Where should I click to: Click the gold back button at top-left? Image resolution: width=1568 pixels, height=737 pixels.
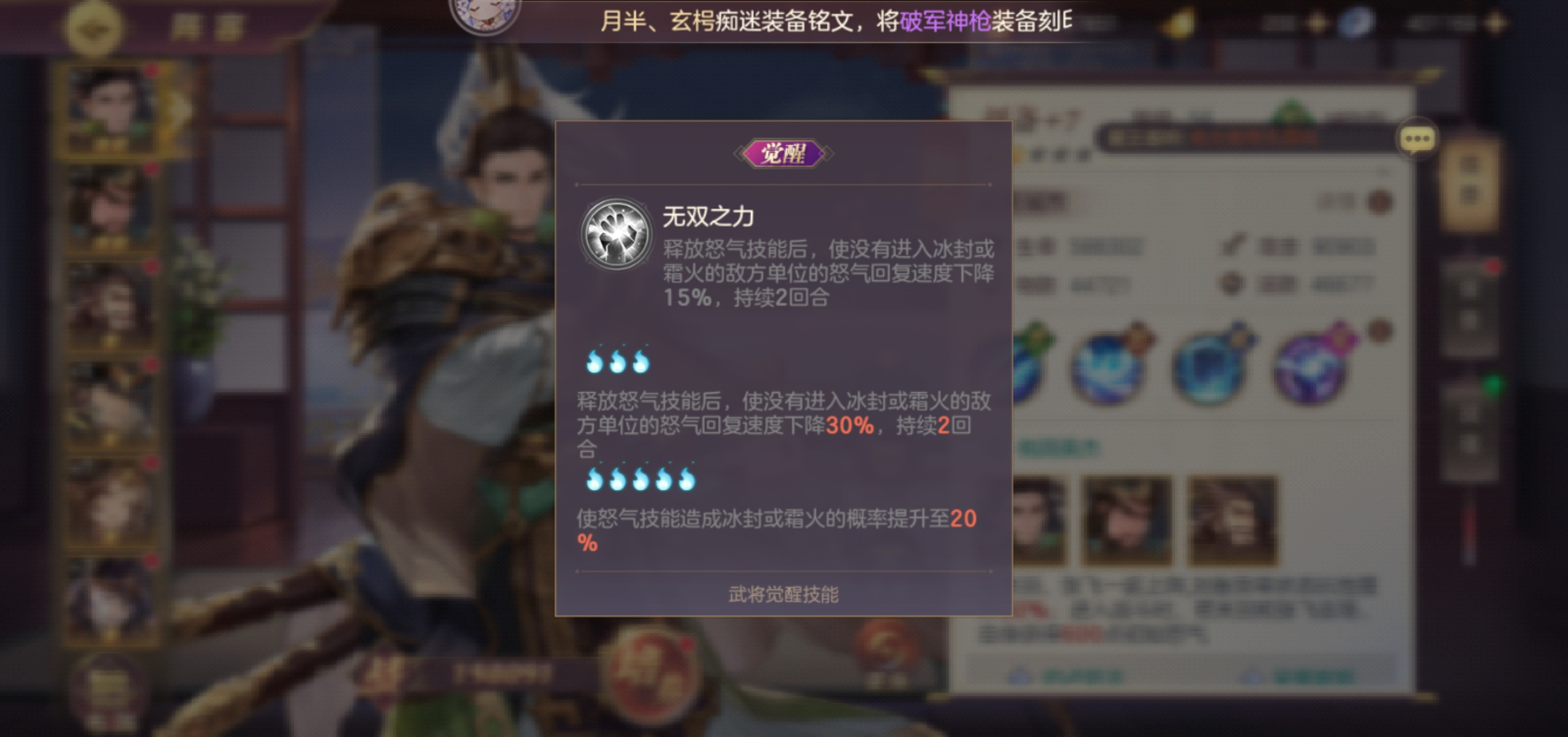coord(95,27)
